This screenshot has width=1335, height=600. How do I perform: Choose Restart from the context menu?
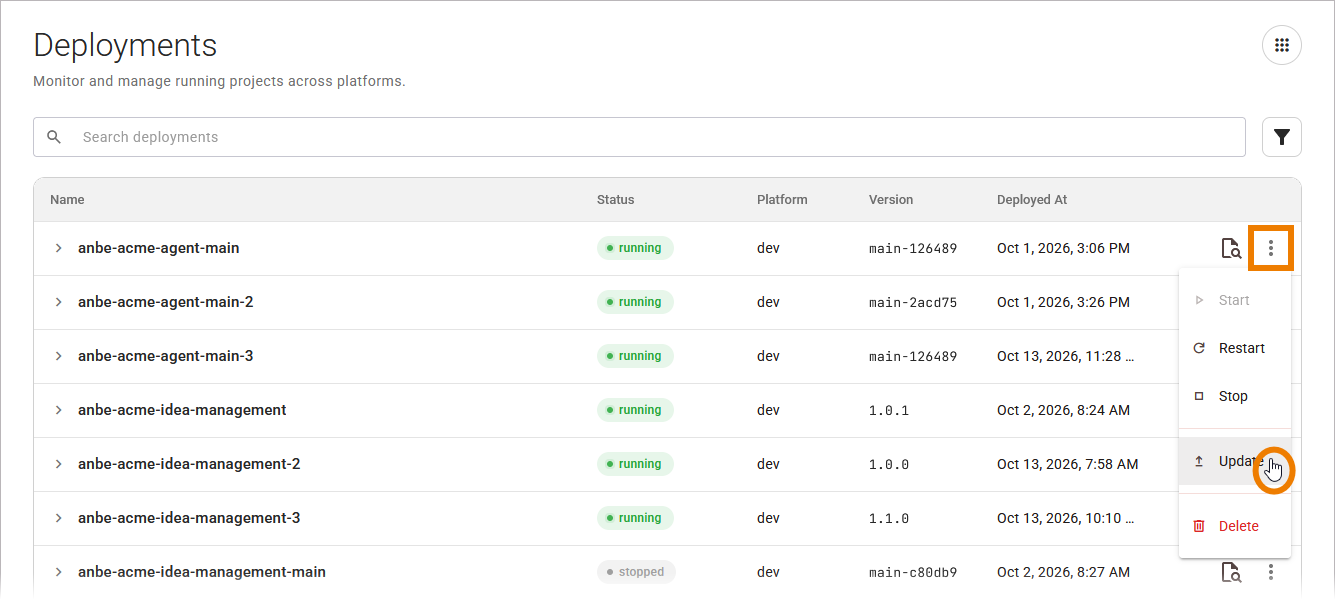(x=1235, y=348)
